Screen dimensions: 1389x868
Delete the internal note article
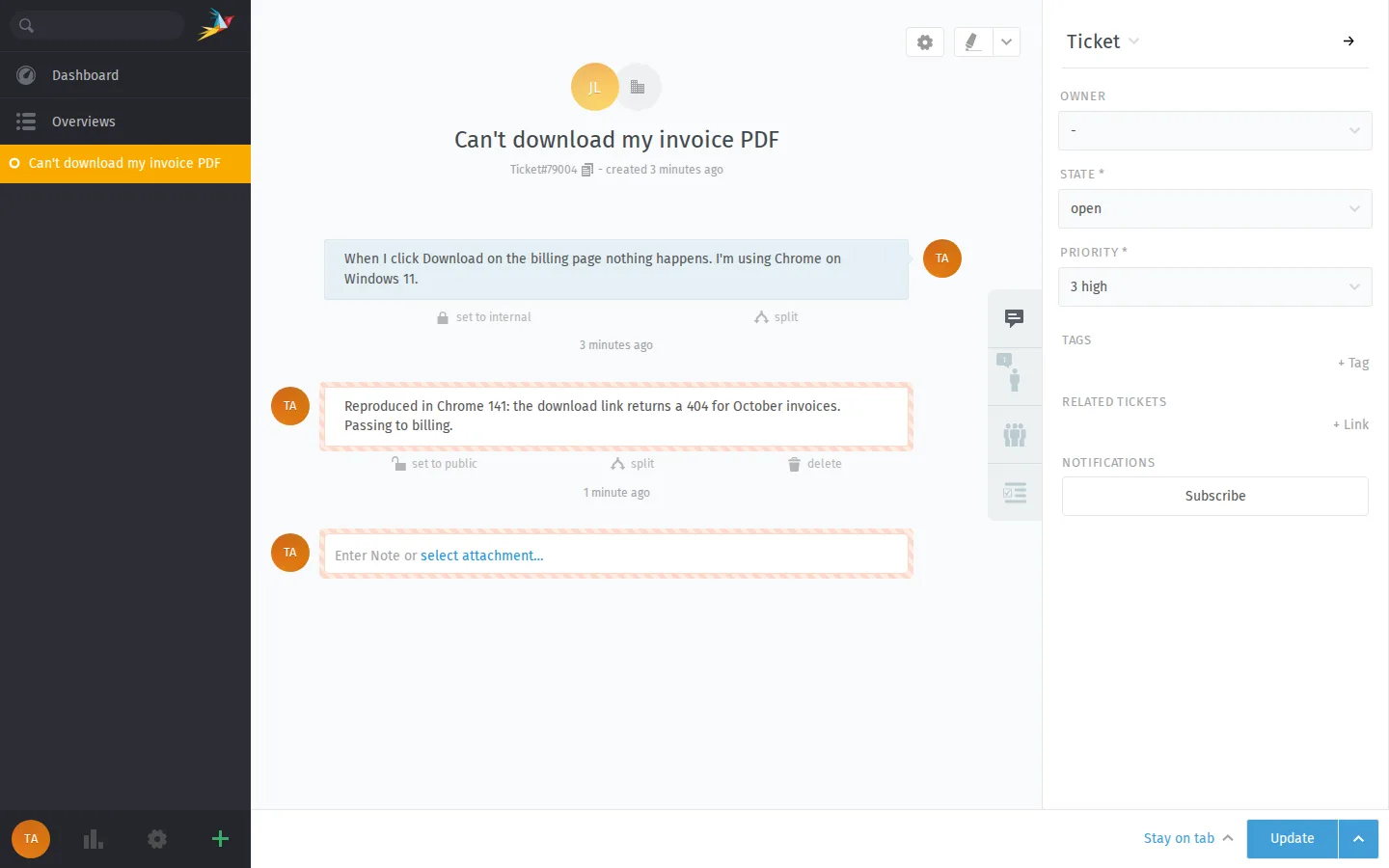tap(815, 464)
